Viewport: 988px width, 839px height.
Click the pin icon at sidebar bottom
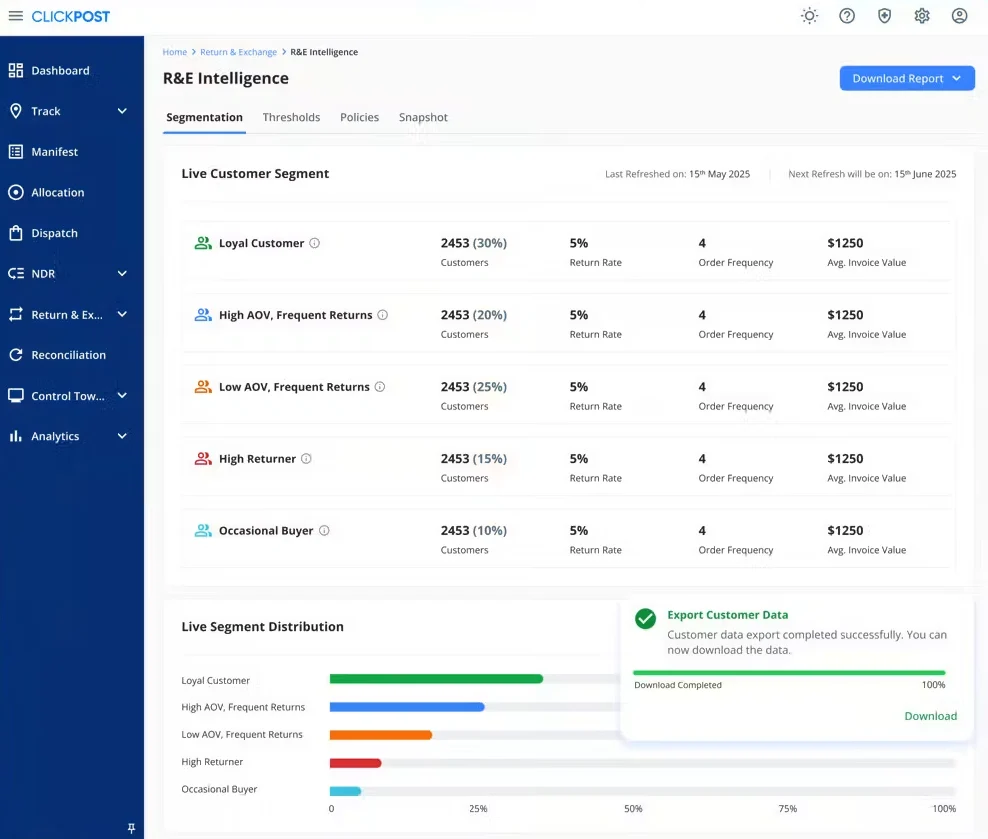131,828
